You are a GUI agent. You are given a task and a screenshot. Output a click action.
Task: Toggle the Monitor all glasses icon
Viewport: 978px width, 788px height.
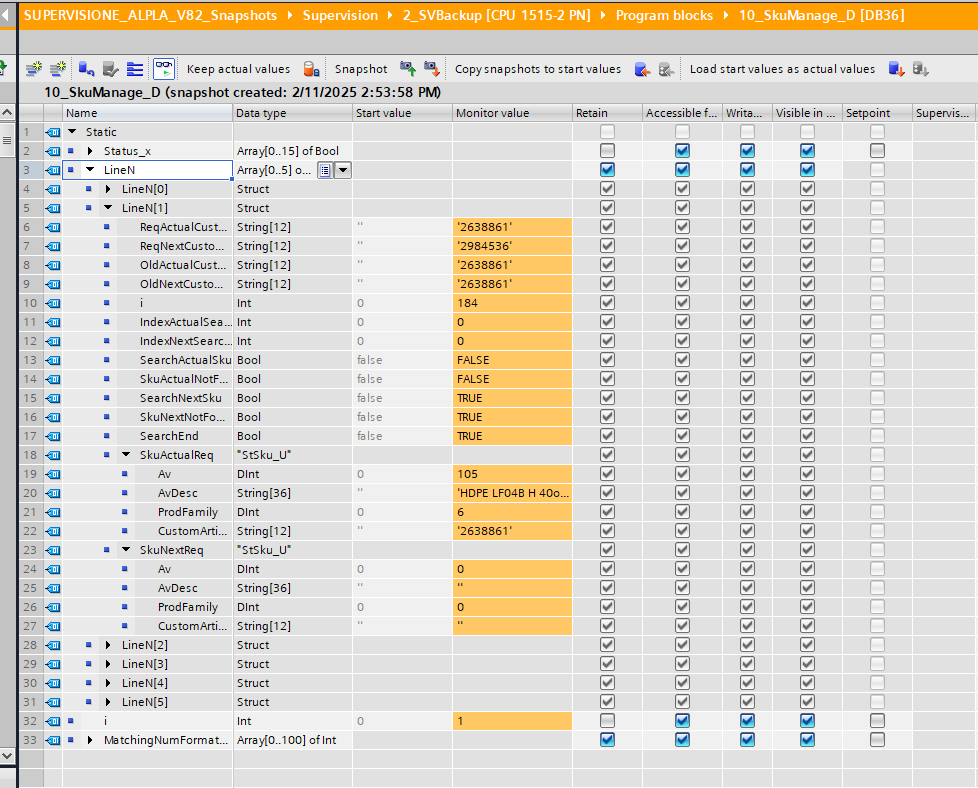click(x=164, y=69)
